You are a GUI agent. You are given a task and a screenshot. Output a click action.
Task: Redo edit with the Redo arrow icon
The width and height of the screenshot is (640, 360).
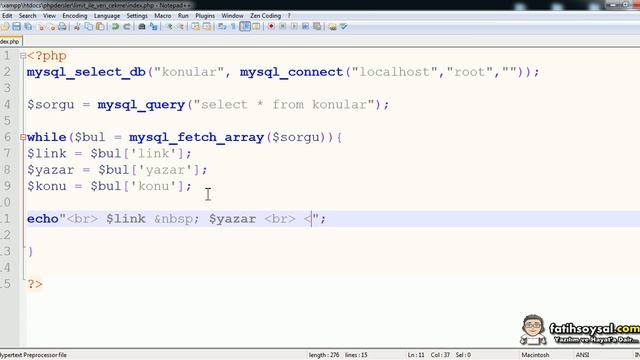tap(127, 27)
